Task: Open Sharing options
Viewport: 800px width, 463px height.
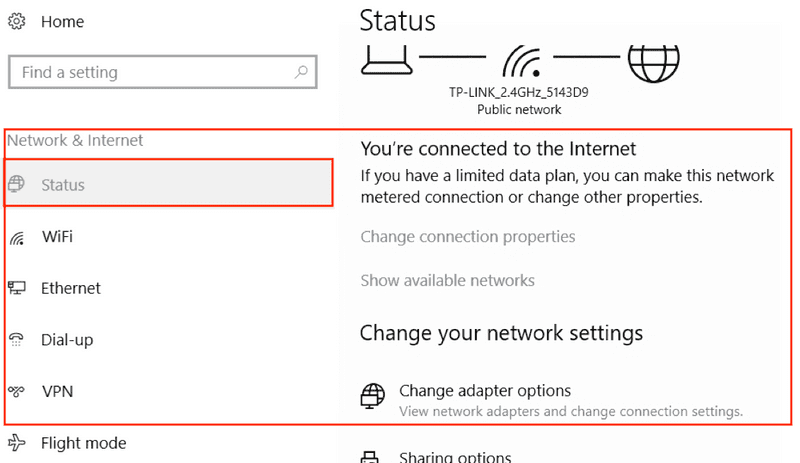Action: (x=455, y=456)
